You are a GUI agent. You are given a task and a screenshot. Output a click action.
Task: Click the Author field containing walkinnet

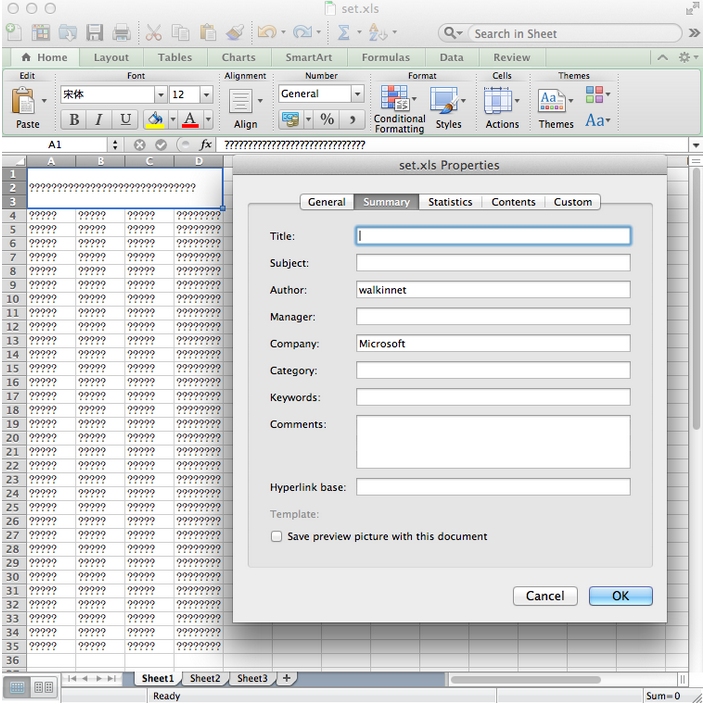click(493, 290)
